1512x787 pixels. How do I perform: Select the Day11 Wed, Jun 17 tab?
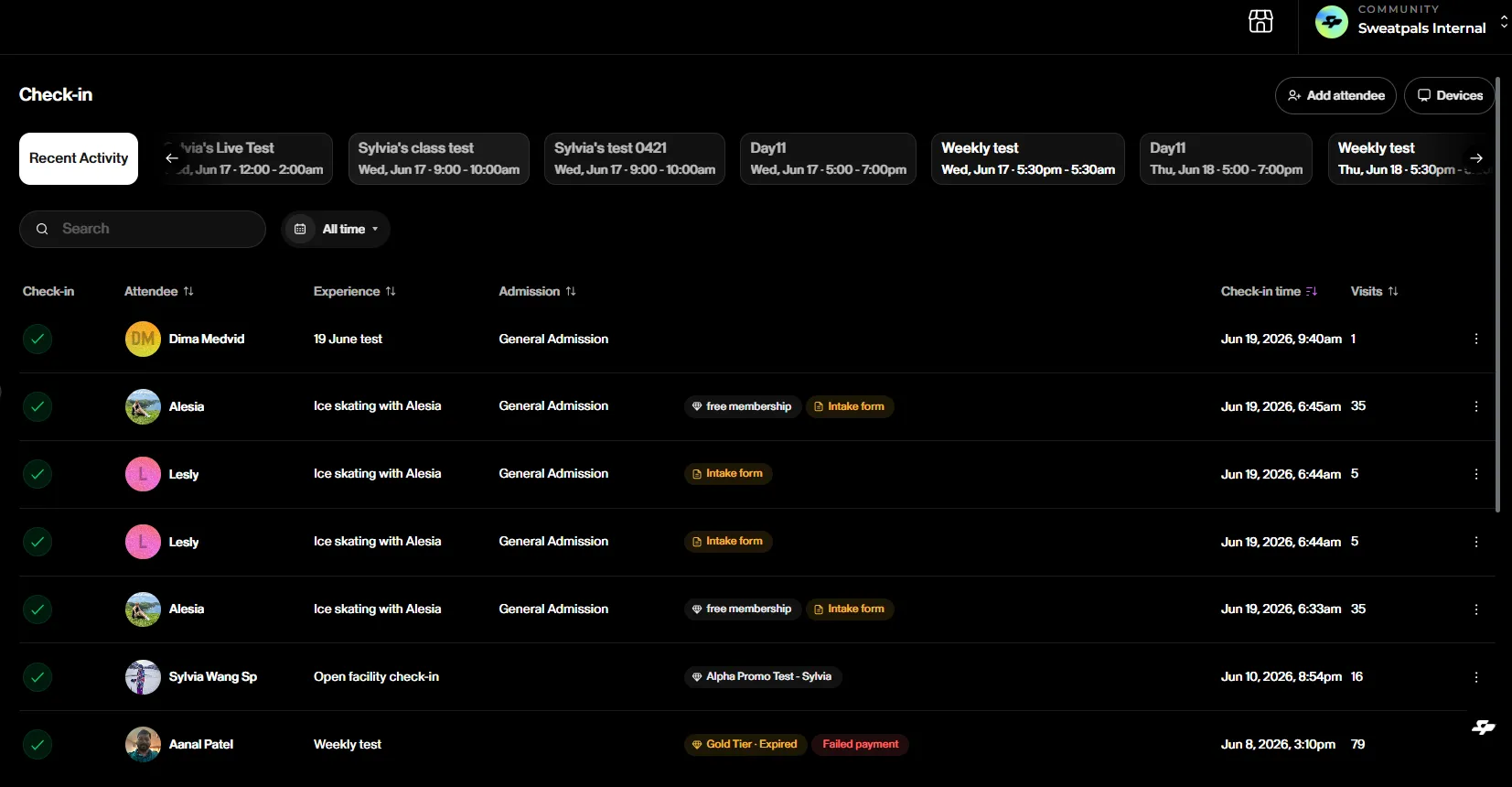pyautogui.click(x=828, y=158)
